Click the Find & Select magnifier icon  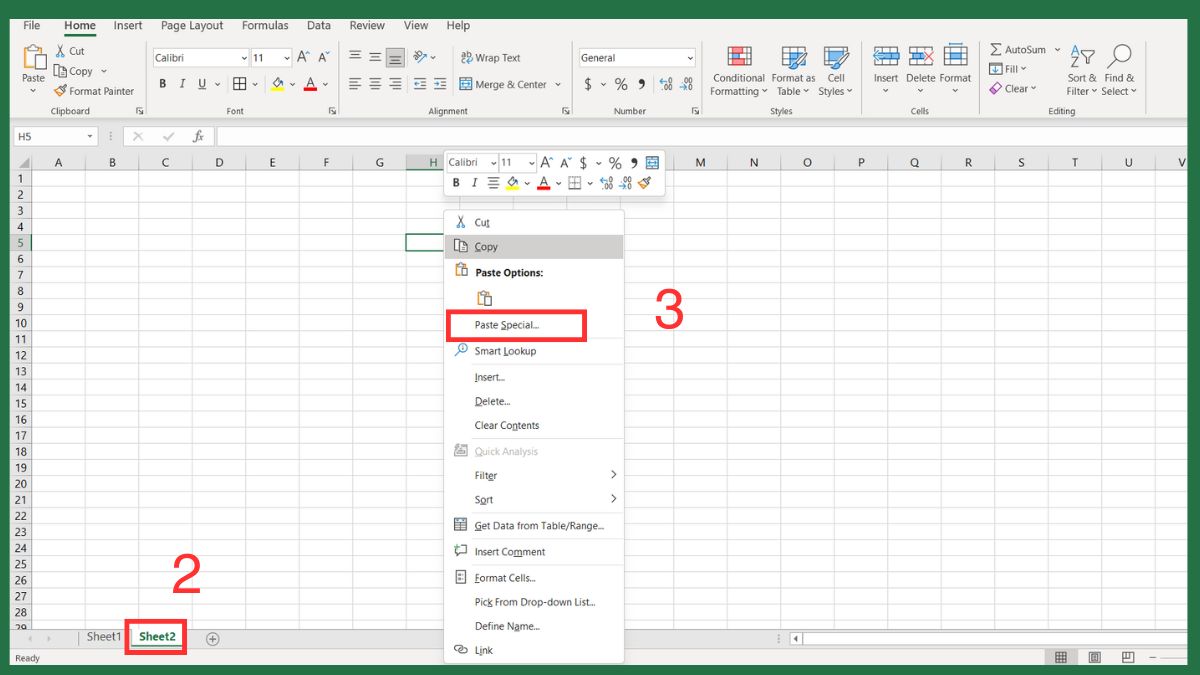pos(1119,58)
